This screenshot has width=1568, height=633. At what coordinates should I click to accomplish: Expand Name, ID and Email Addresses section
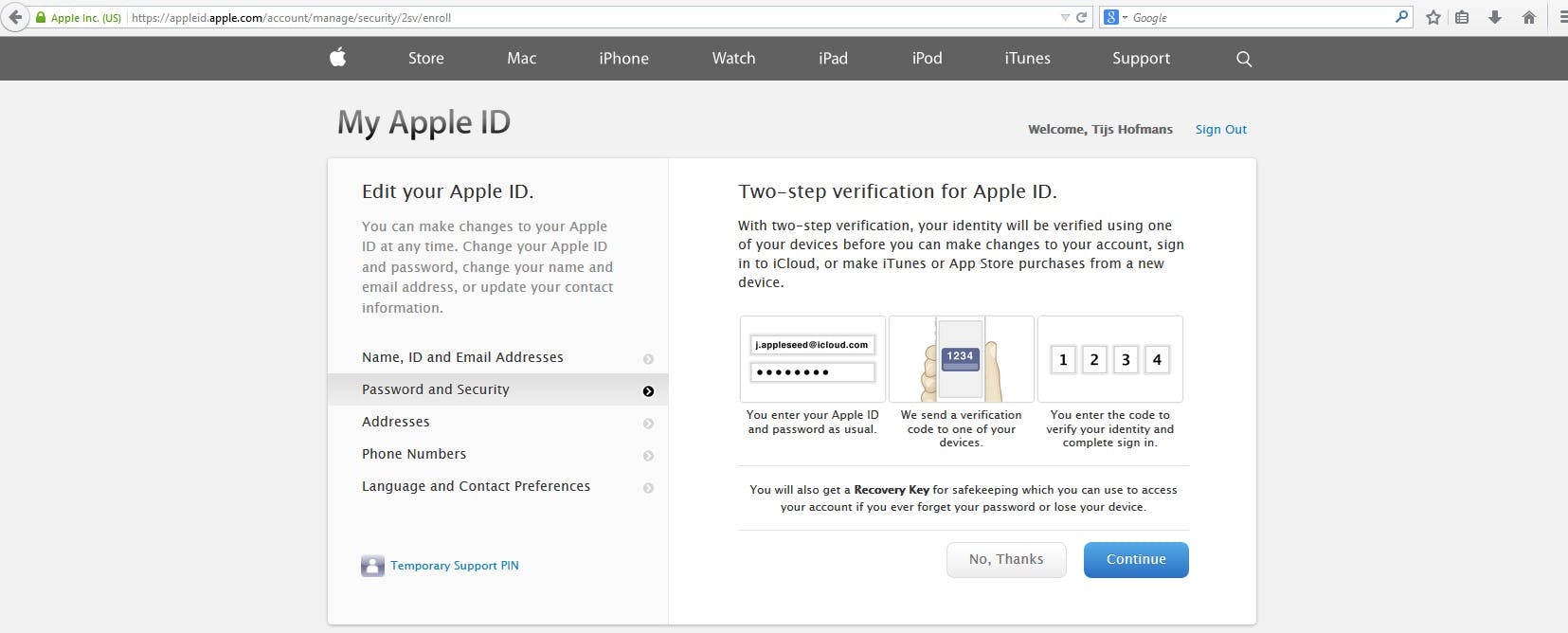648,359
